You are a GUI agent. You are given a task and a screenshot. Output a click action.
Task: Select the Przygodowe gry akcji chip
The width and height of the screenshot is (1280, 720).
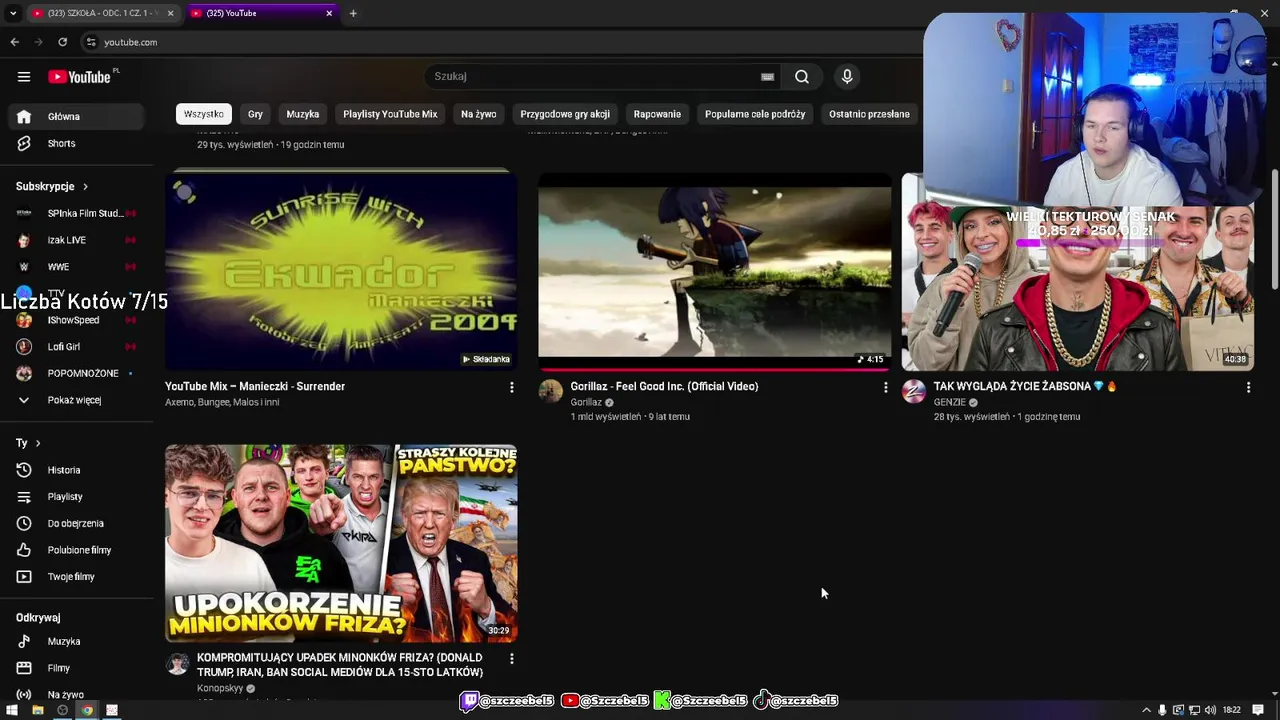coord(565,114)
